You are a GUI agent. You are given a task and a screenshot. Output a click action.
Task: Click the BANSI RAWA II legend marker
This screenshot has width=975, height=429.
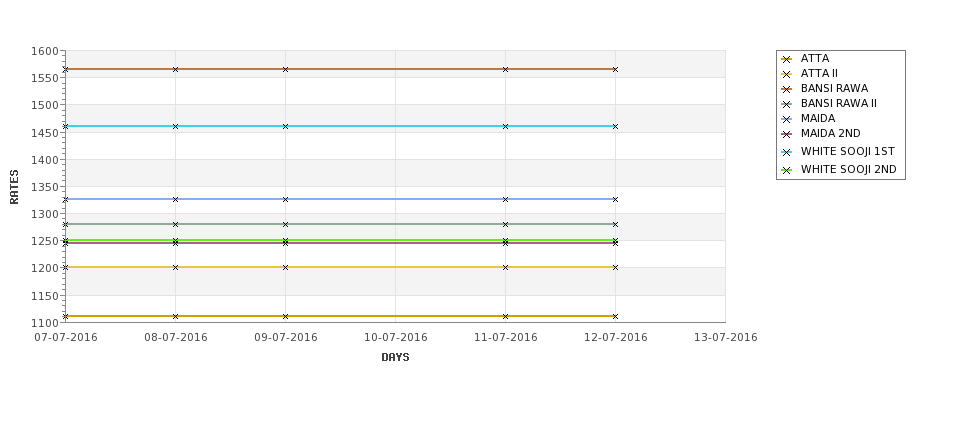pyautogui.click(x=787, y=104)
